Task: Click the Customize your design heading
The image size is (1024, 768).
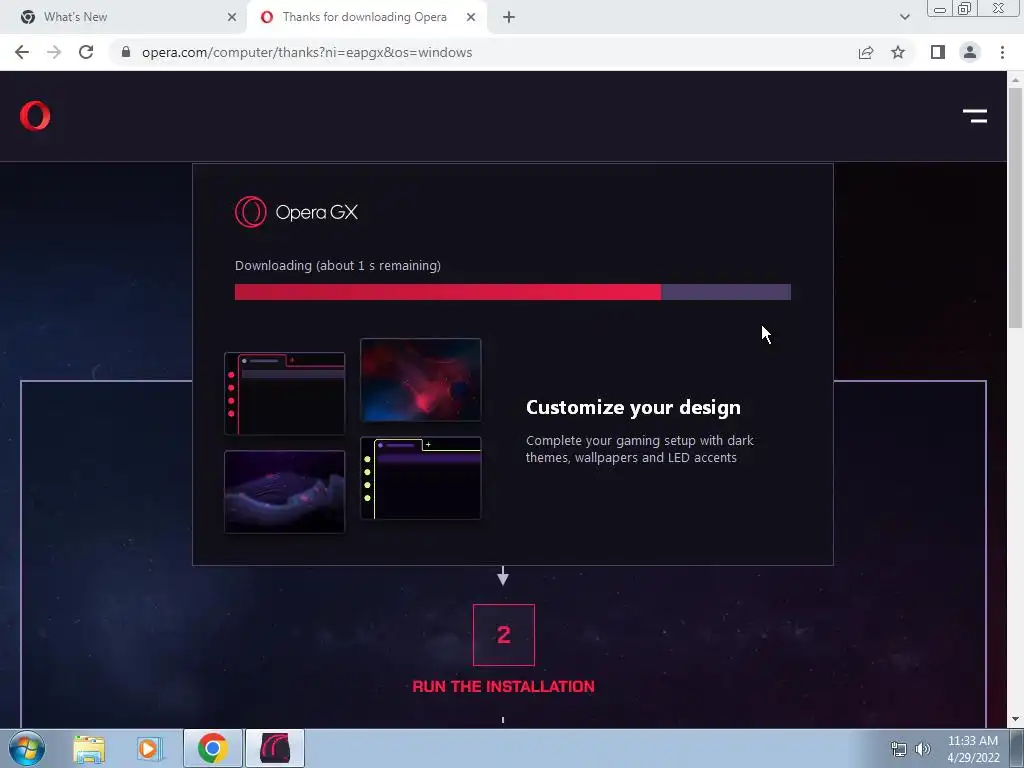Action: (x=633, y=407)
